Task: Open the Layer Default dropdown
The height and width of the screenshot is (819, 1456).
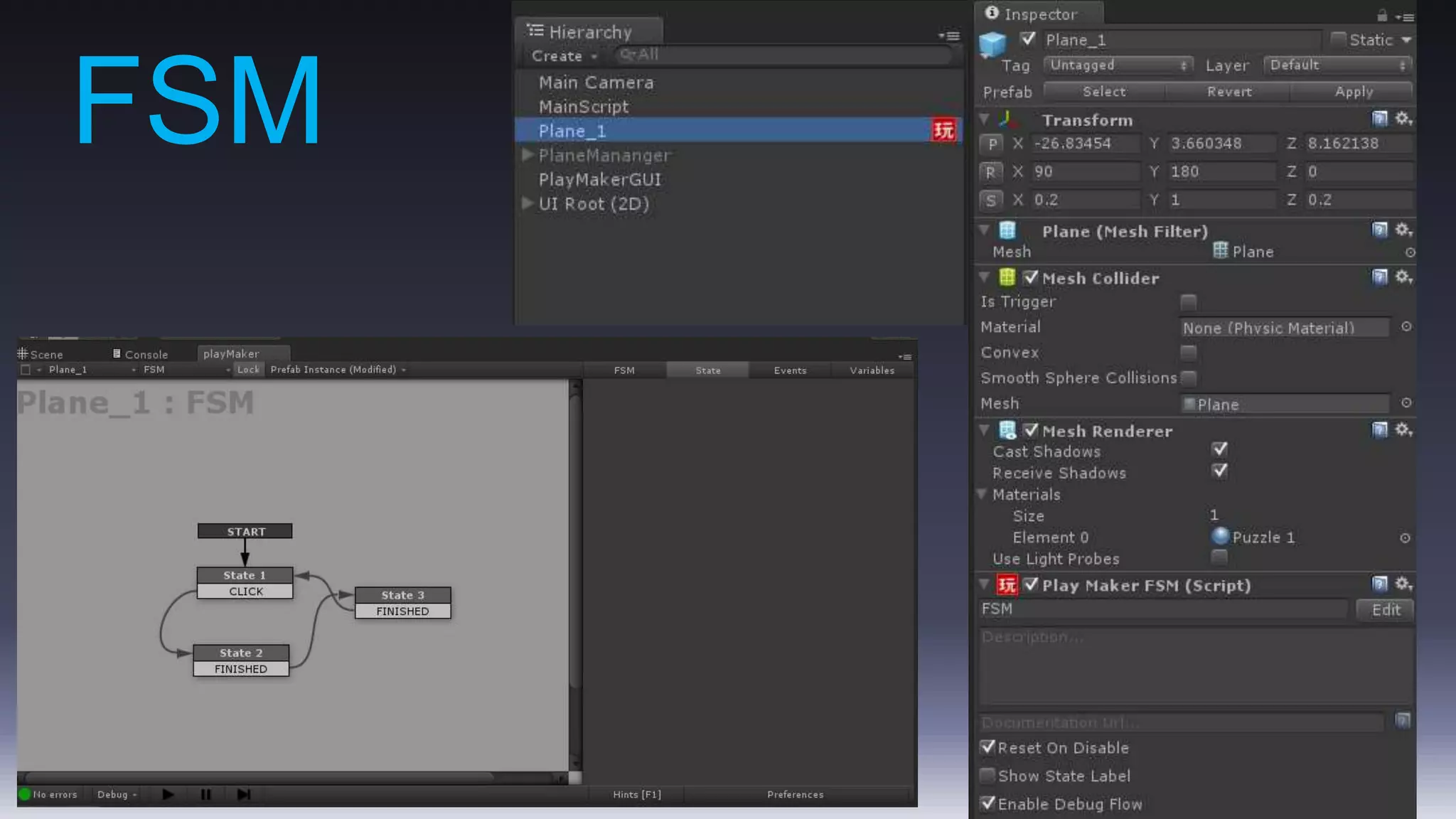Action: (1337, 65)
